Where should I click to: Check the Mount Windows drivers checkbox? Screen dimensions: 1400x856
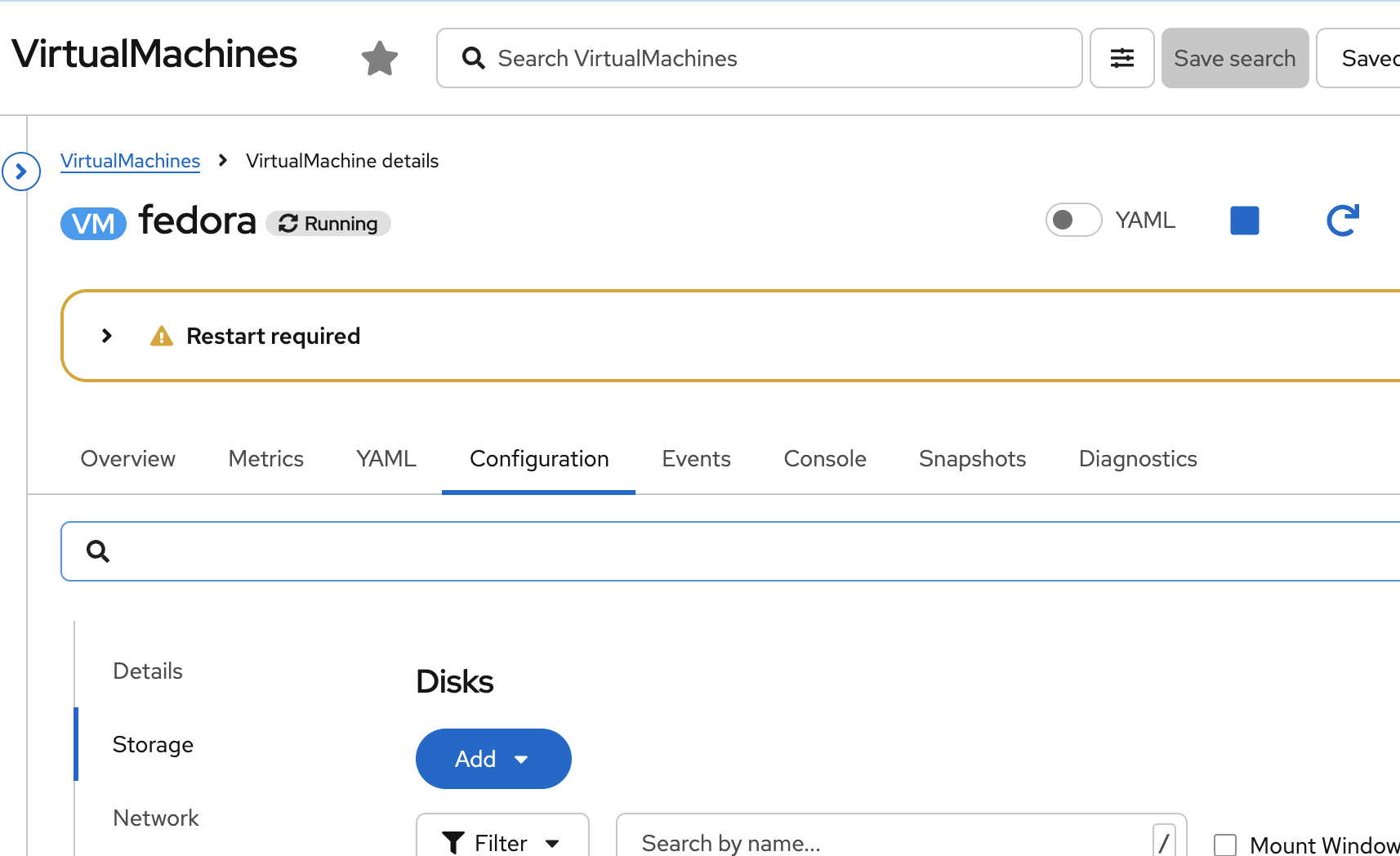pos(1225,845)
